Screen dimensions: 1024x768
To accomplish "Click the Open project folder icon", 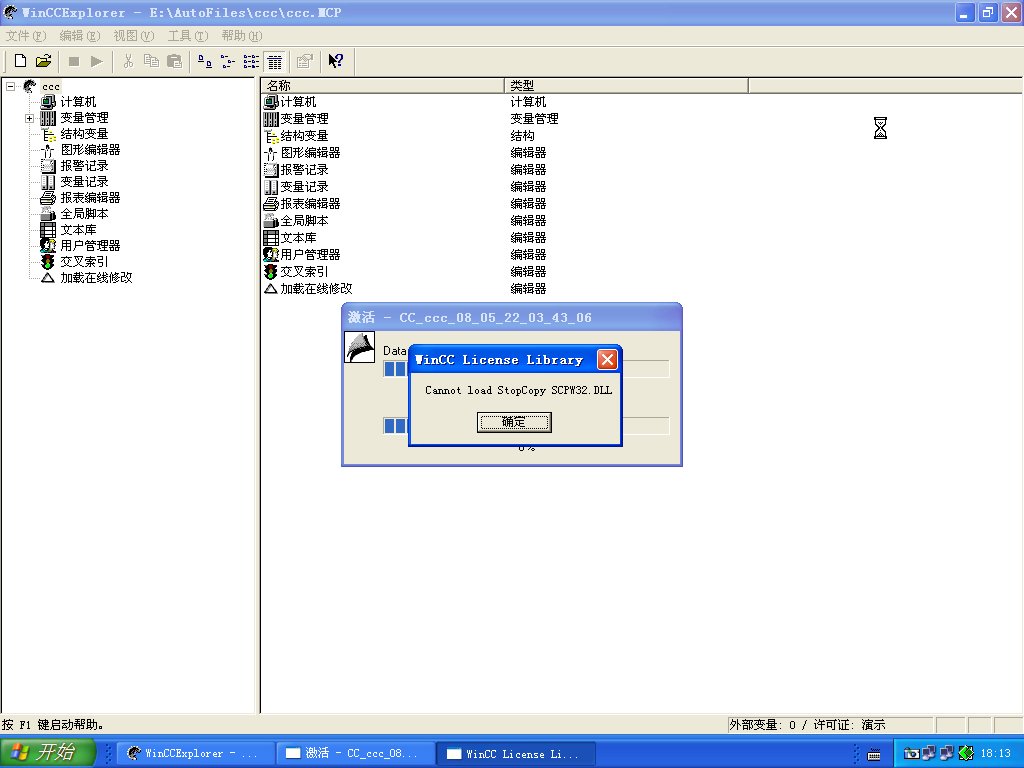I will (43, 61).
